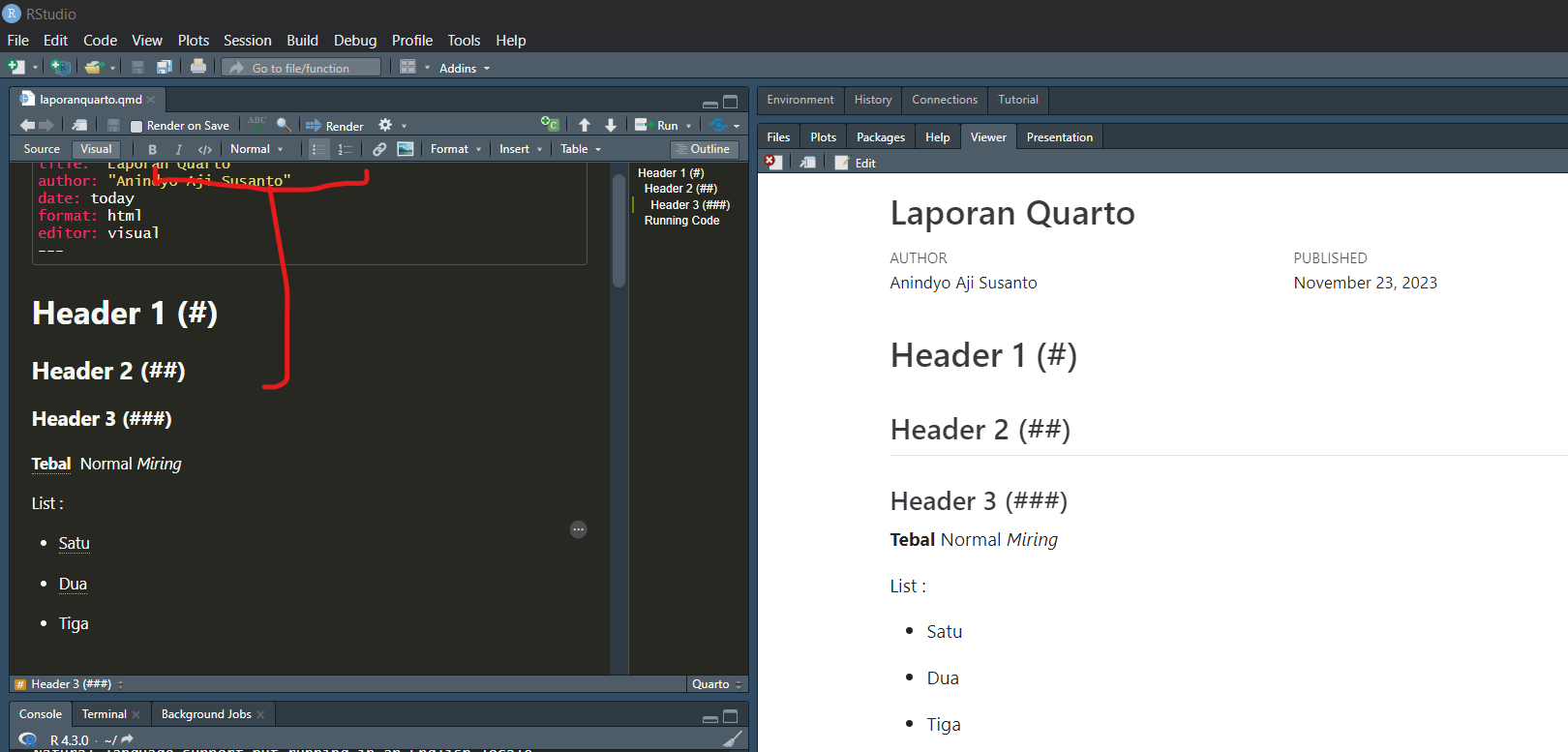This screenshot has width=1568, height=752.
Task: Open the Tutorial tab
Action: 1018,100
